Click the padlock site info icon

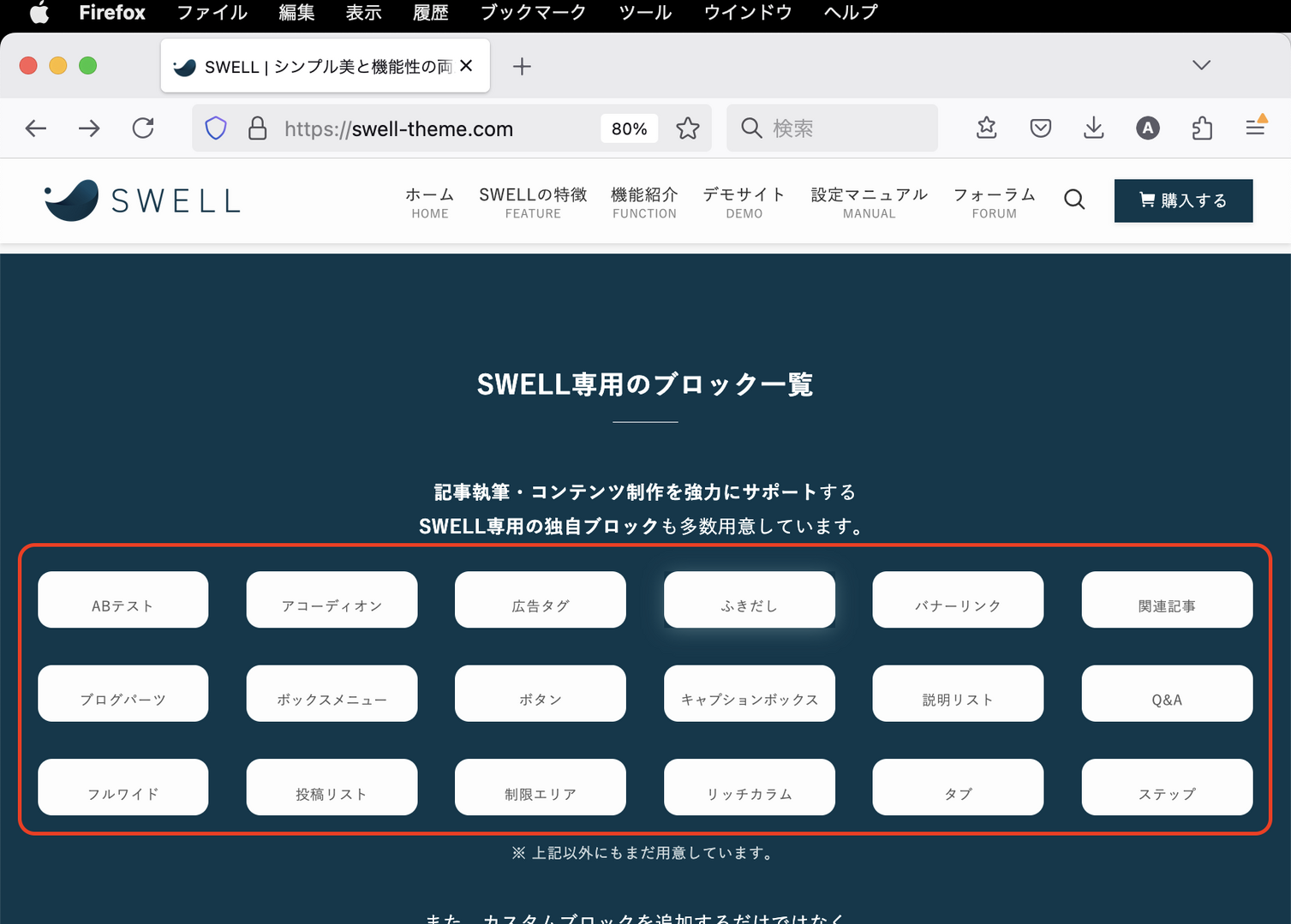tap(257, 128)
